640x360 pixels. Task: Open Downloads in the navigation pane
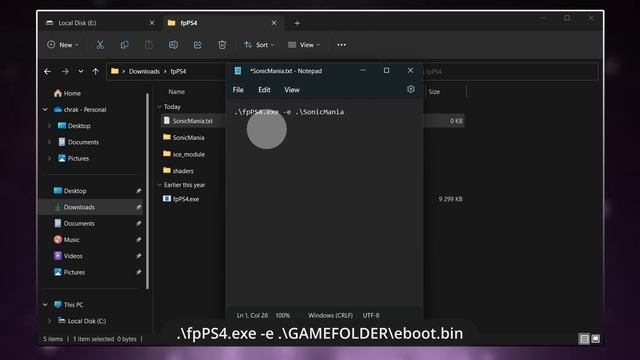click(79, 207)
